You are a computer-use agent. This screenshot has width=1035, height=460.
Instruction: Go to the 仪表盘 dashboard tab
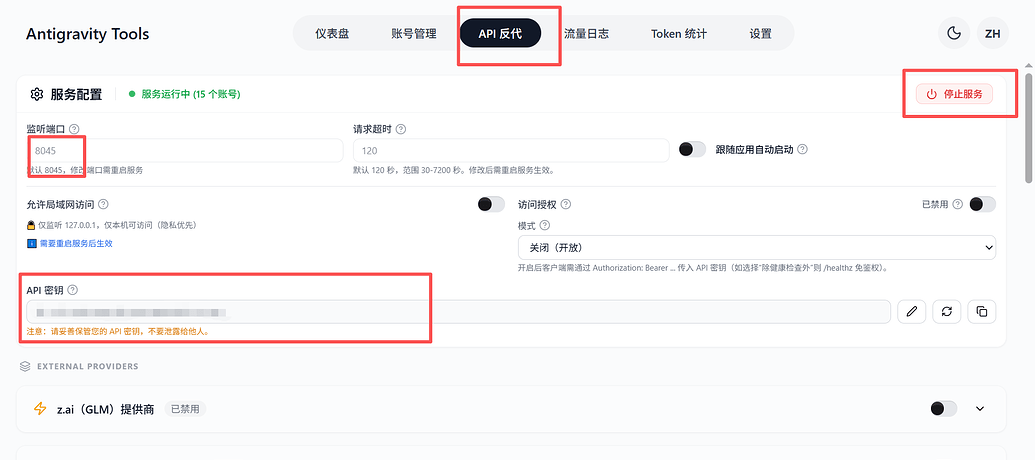(x=332, y=34)
